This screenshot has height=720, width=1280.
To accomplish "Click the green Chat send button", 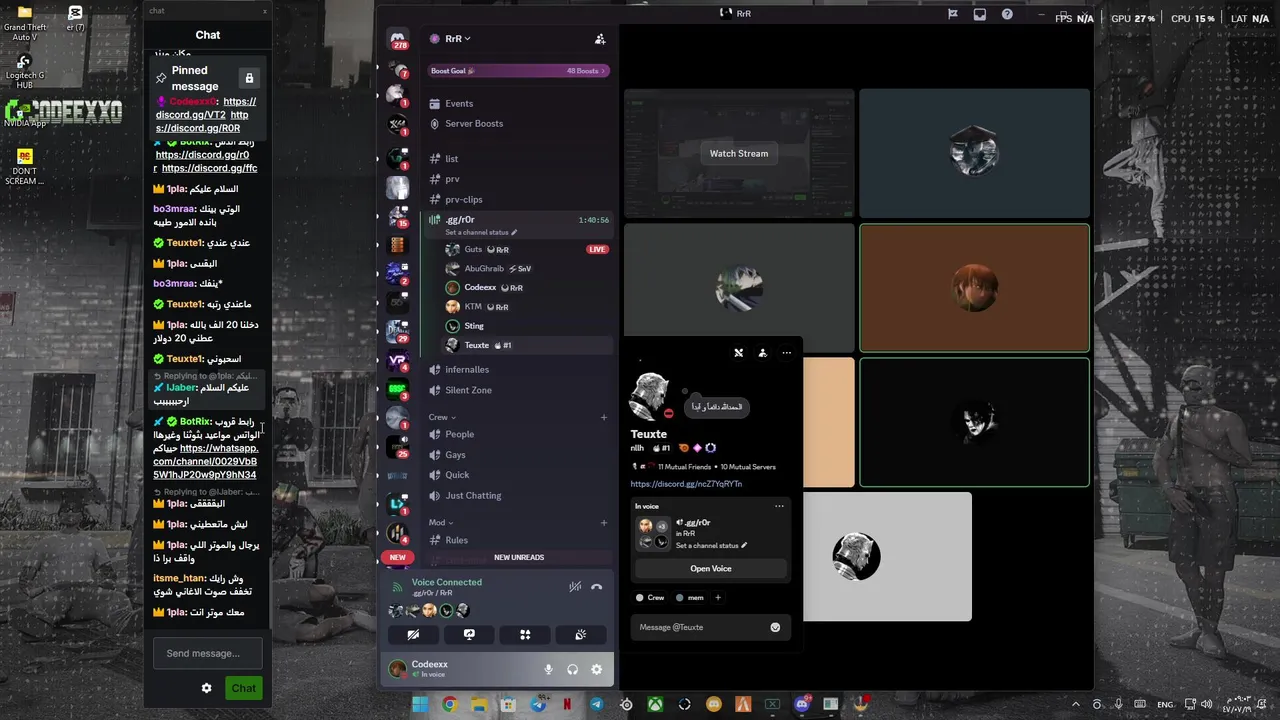I will coord(244,688).
